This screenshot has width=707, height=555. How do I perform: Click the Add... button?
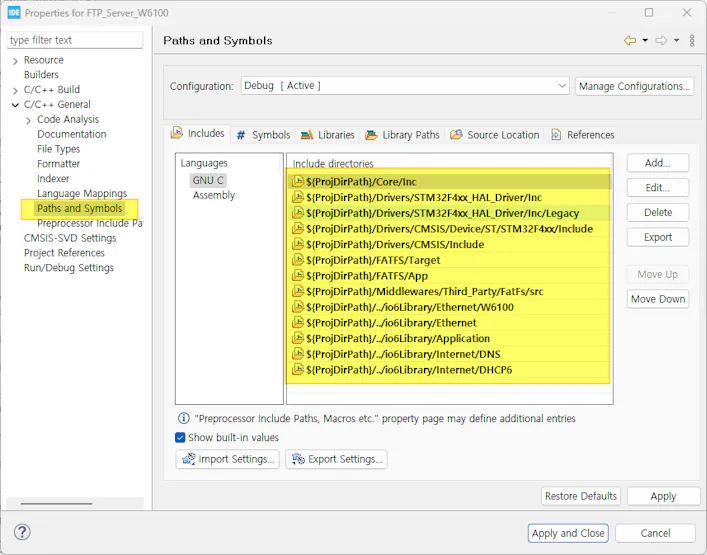(658, 163)
